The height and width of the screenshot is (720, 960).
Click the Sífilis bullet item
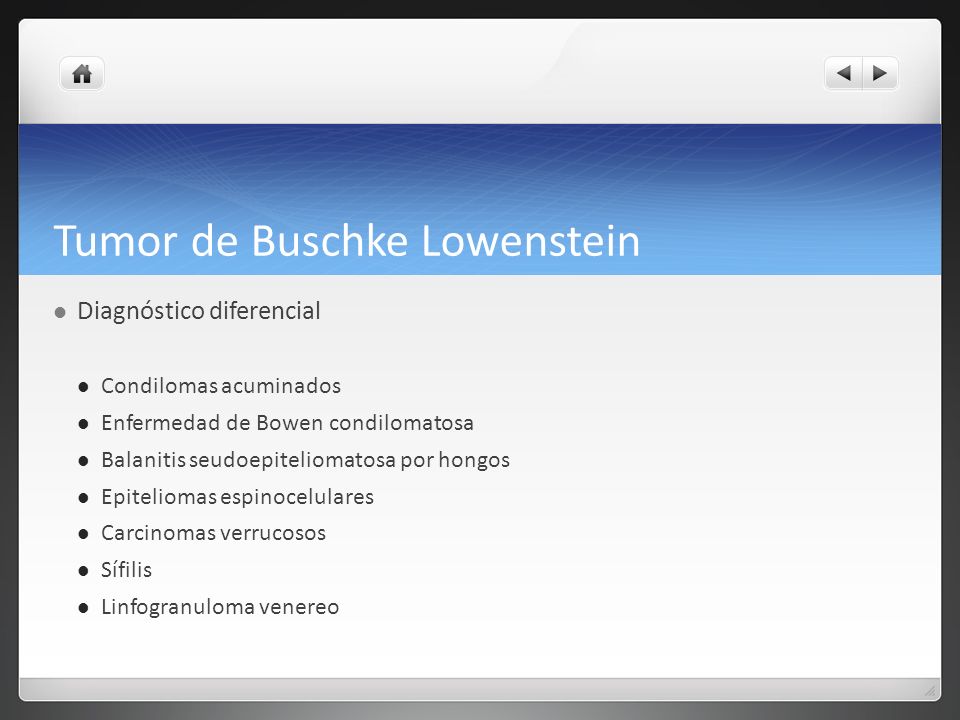pyautogui.click(x=126, y=569)
